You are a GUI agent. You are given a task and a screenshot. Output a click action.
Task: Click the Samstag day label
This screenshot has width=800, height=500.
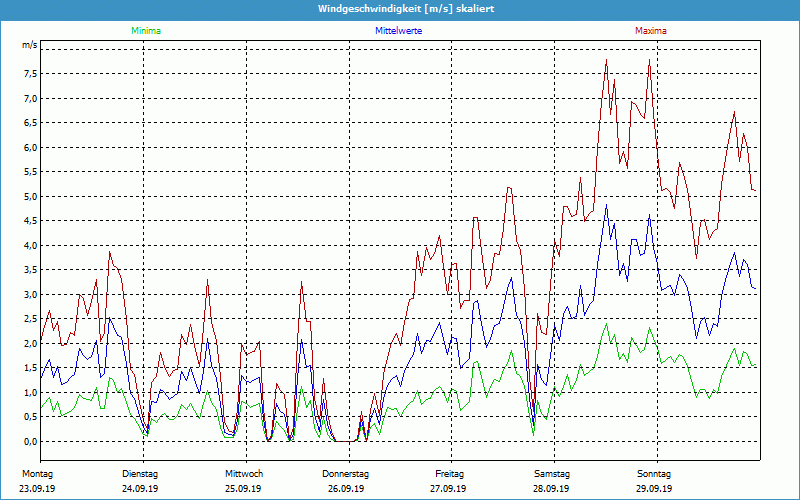click(552, 474)
